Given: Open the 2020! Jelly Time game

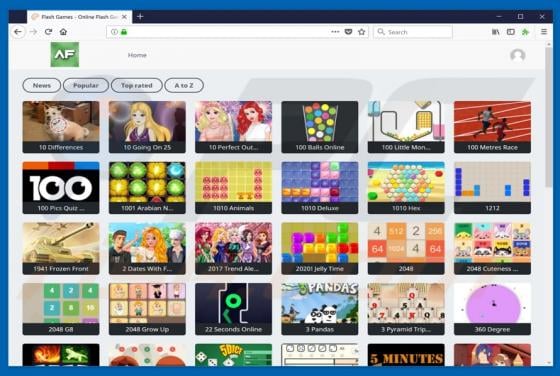Looking at the screenshot, I should [320, 248].
